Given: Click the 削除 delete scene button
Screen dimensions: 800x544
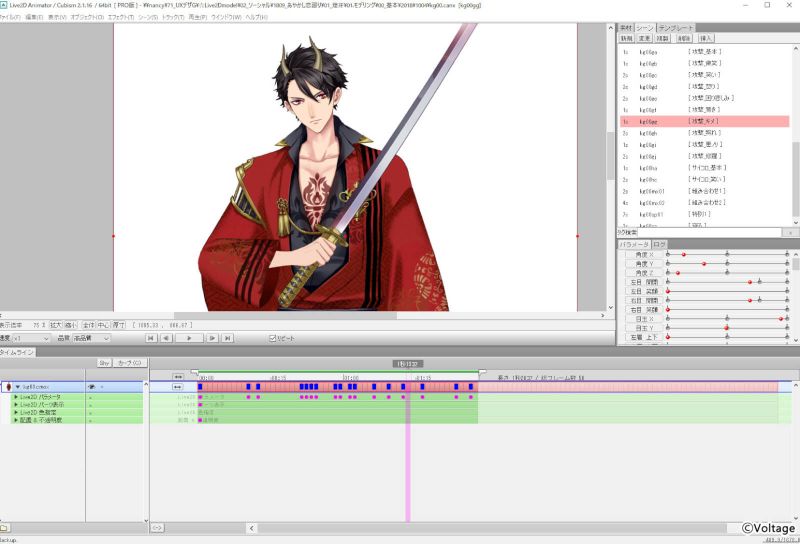Looking at the screenshot, I should [684, 38].
